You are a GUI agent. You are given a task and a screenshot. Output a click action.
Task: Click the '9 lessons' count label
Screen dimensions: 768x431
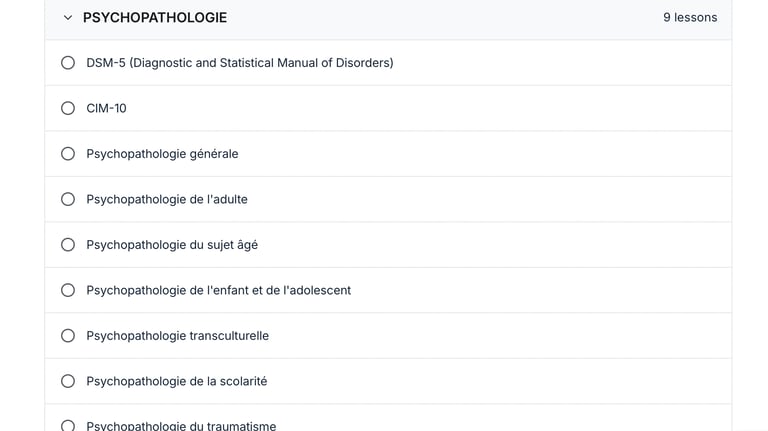point(689,18)
